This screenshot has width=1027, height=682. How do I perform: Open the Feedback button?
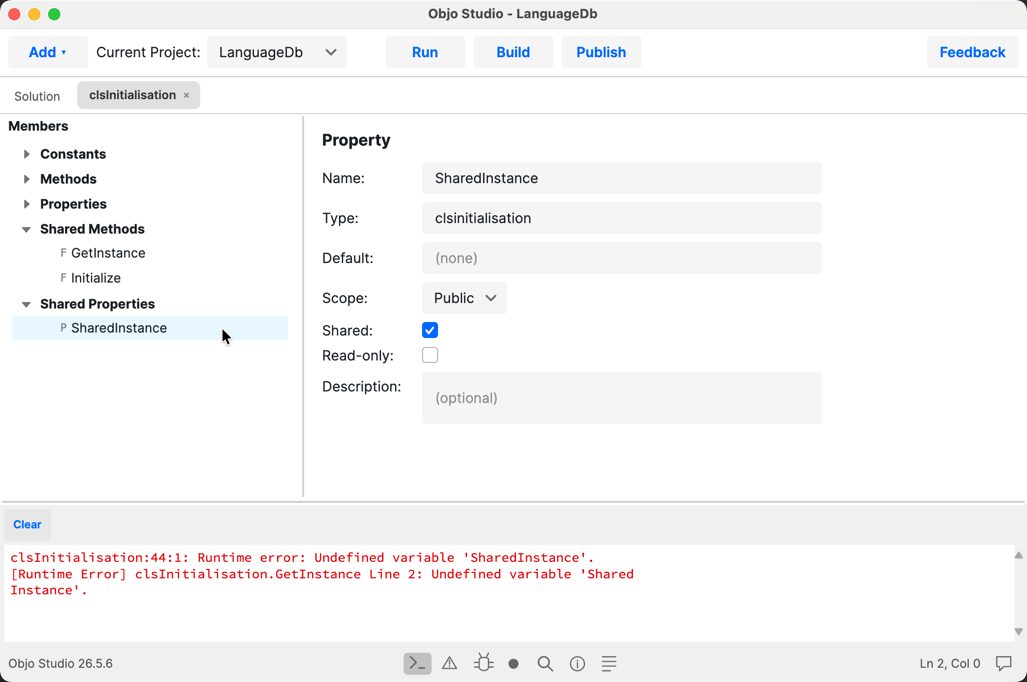click(x=972, y=52)
